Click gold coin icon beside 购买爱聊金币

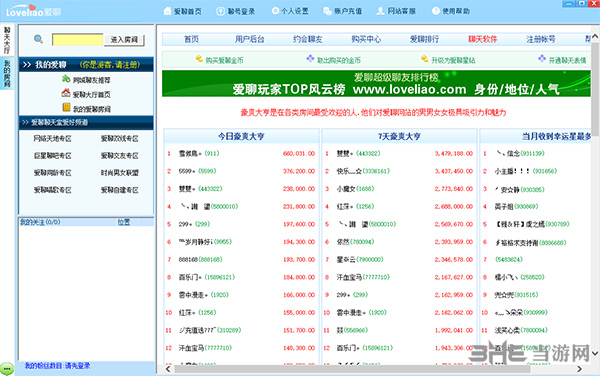199,59
